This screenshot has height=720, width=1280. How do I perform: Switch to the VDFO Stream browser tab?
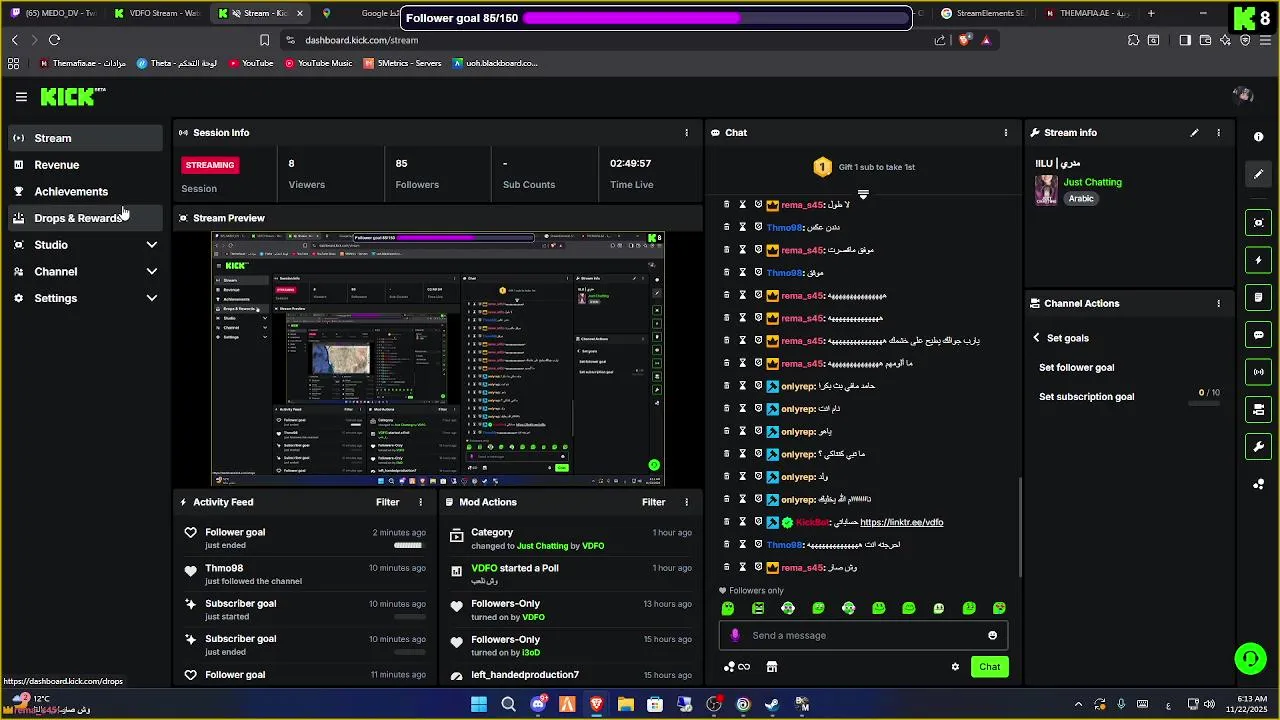coord(158,13)
